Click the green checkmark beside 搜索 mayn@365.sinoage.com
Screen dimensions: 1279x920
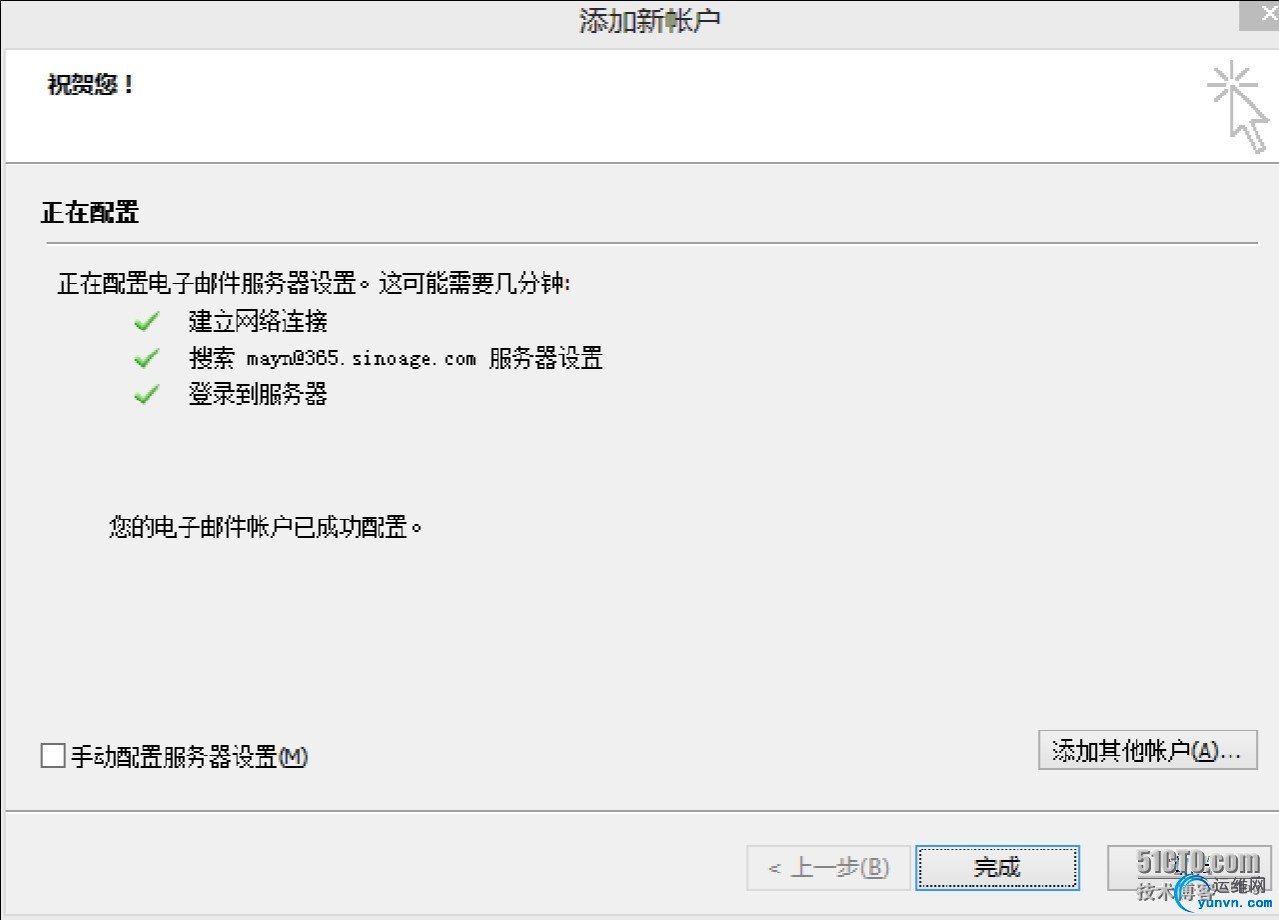[x=147, y=358]
